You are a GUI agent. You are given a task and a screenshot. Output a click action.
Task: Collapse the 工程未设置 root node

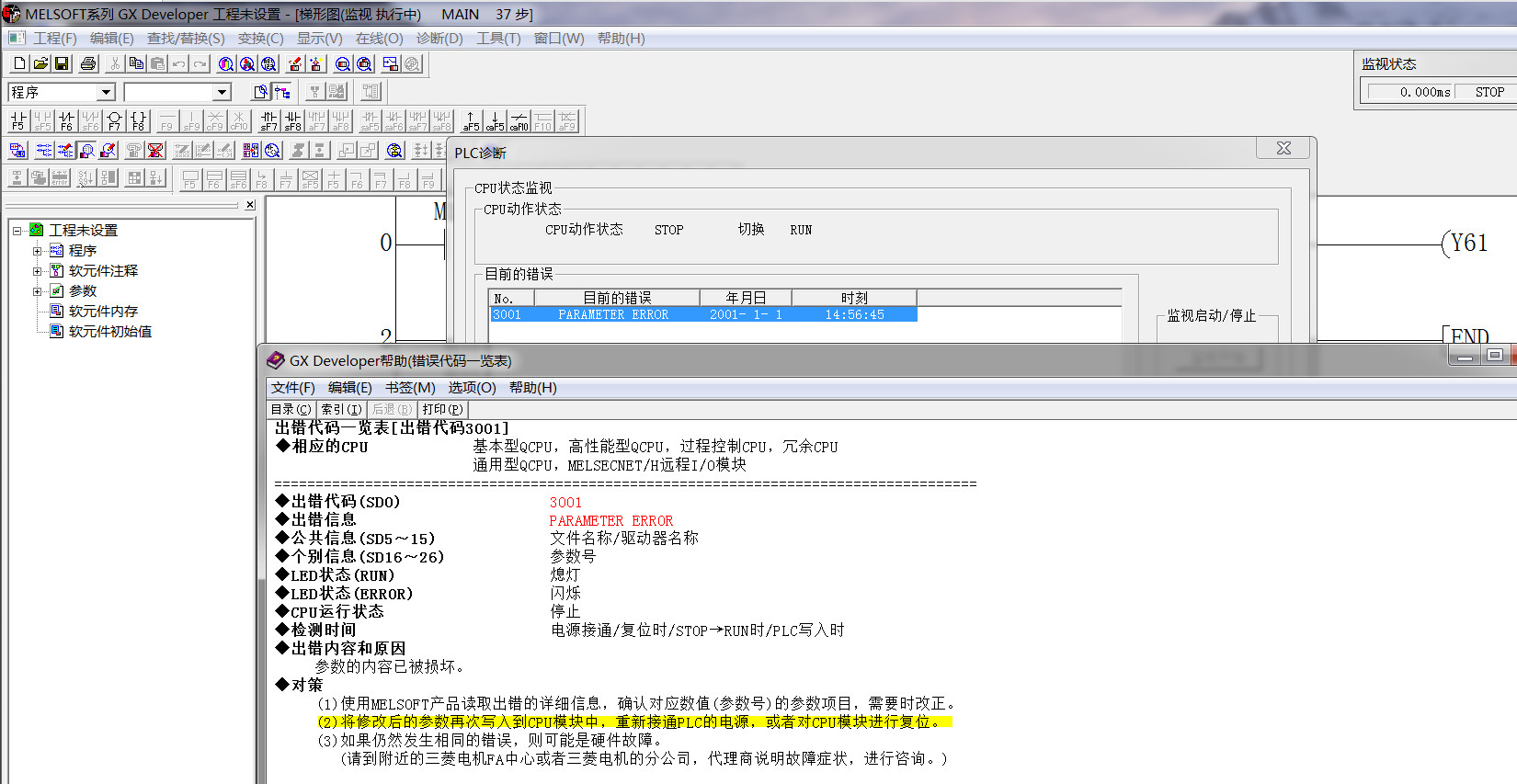pos(17,231)
